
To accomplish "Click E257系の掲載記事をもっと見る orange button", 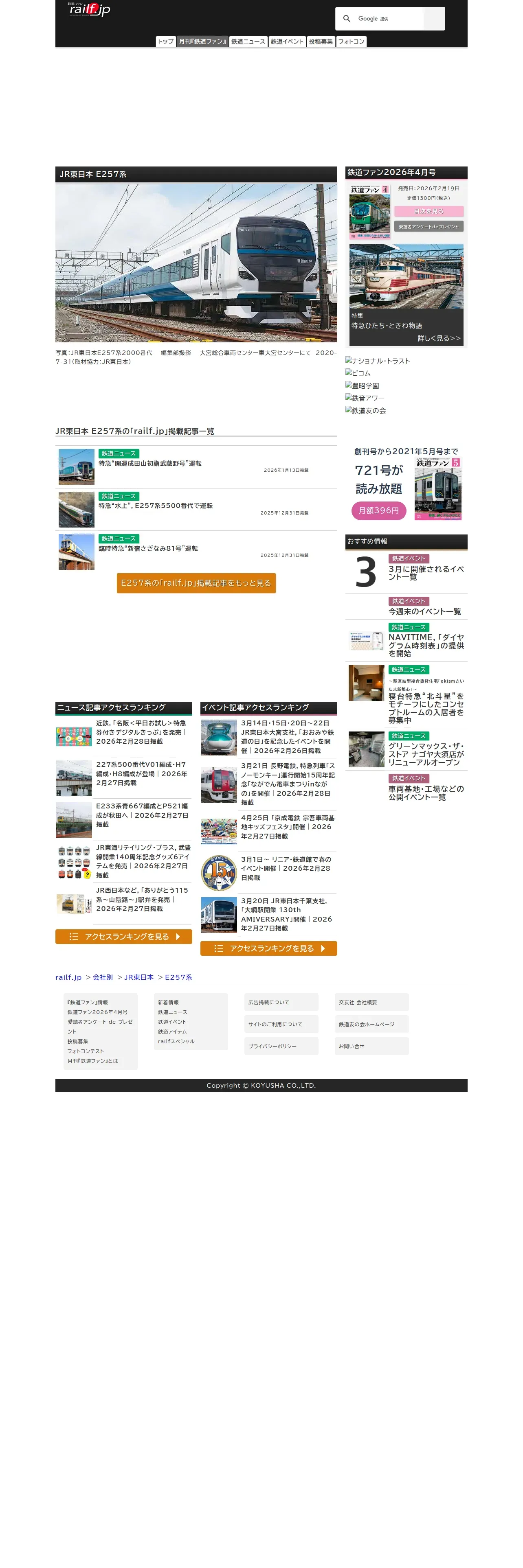I will point(196,583).
